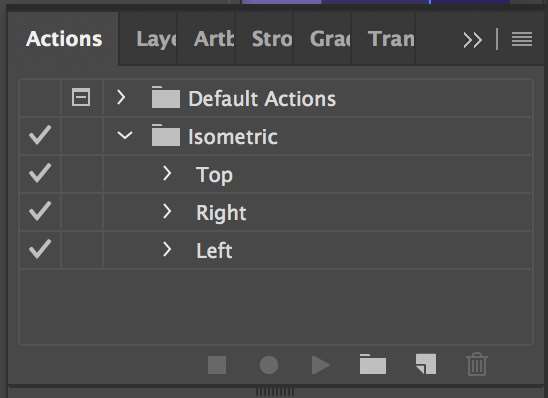
Task: Begin recording with the circle icon
Action: click(x=269, y=365)
